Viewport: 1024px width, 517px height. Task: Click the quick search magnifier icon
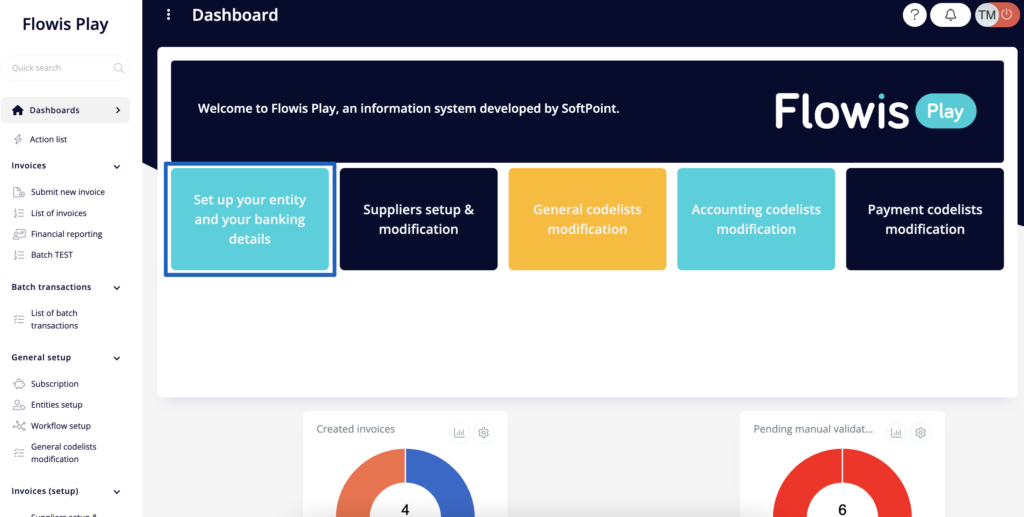(119, 68)
